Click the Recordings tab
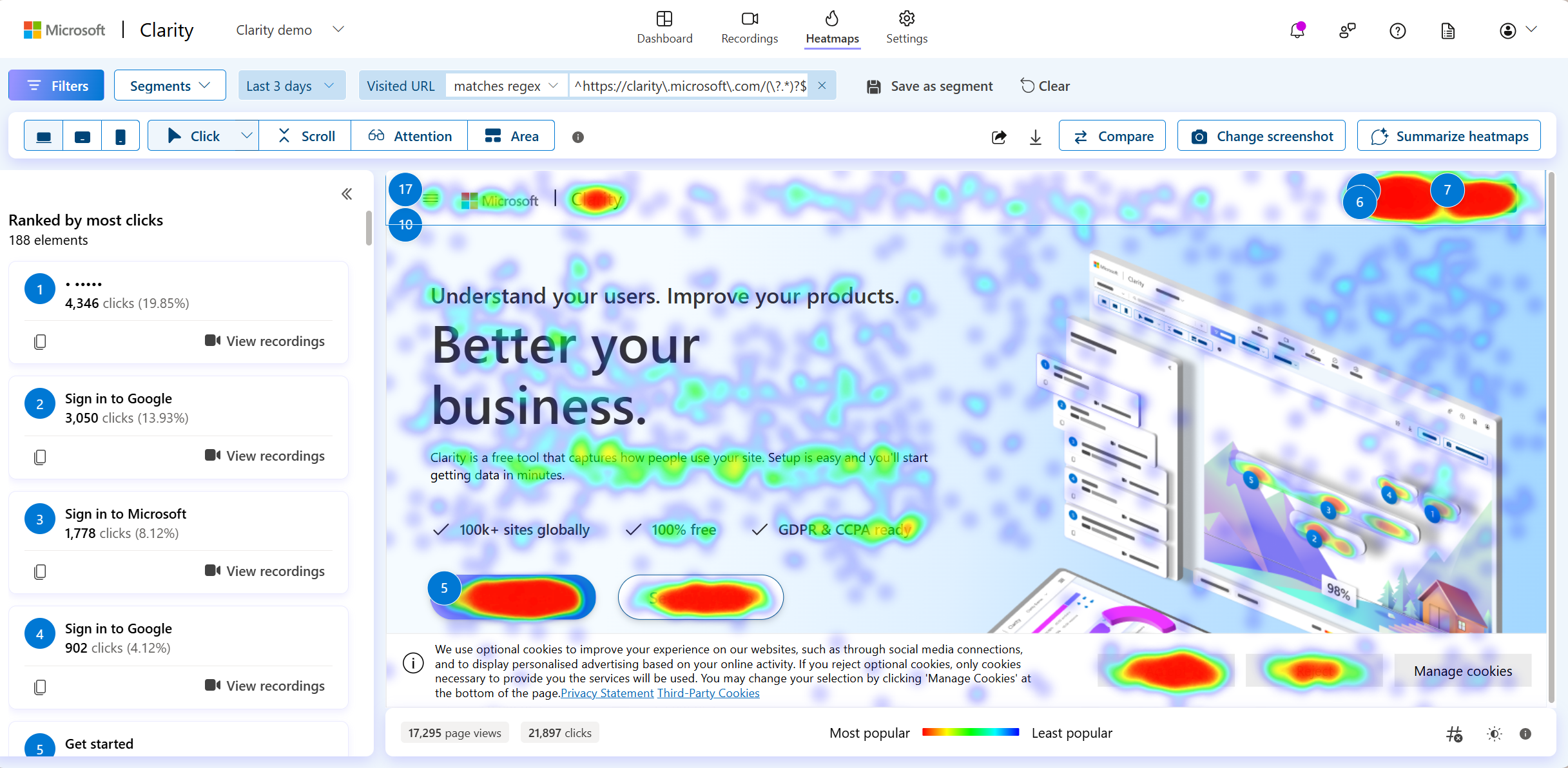The image size is (1568, 768). click(749, 28)
